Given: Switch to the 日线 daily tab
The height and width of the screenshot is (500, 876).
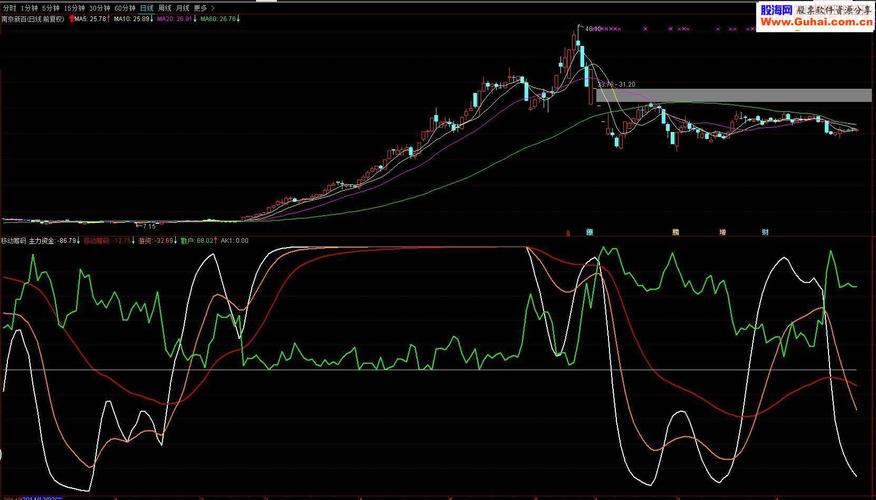Looking at the screenshot, I should click(x=146, y=8).
